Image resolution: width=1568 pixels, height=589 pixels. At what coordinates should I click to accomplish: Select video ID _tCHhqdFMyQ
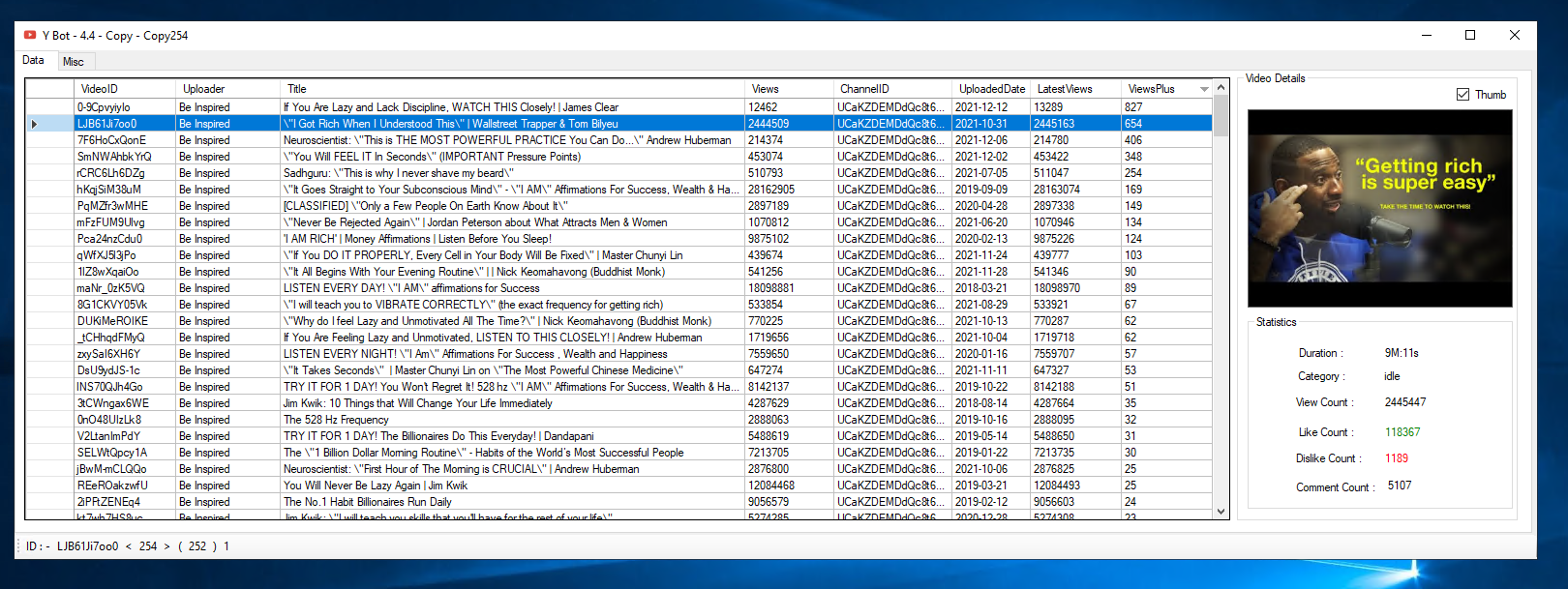(x=110, y=338)
